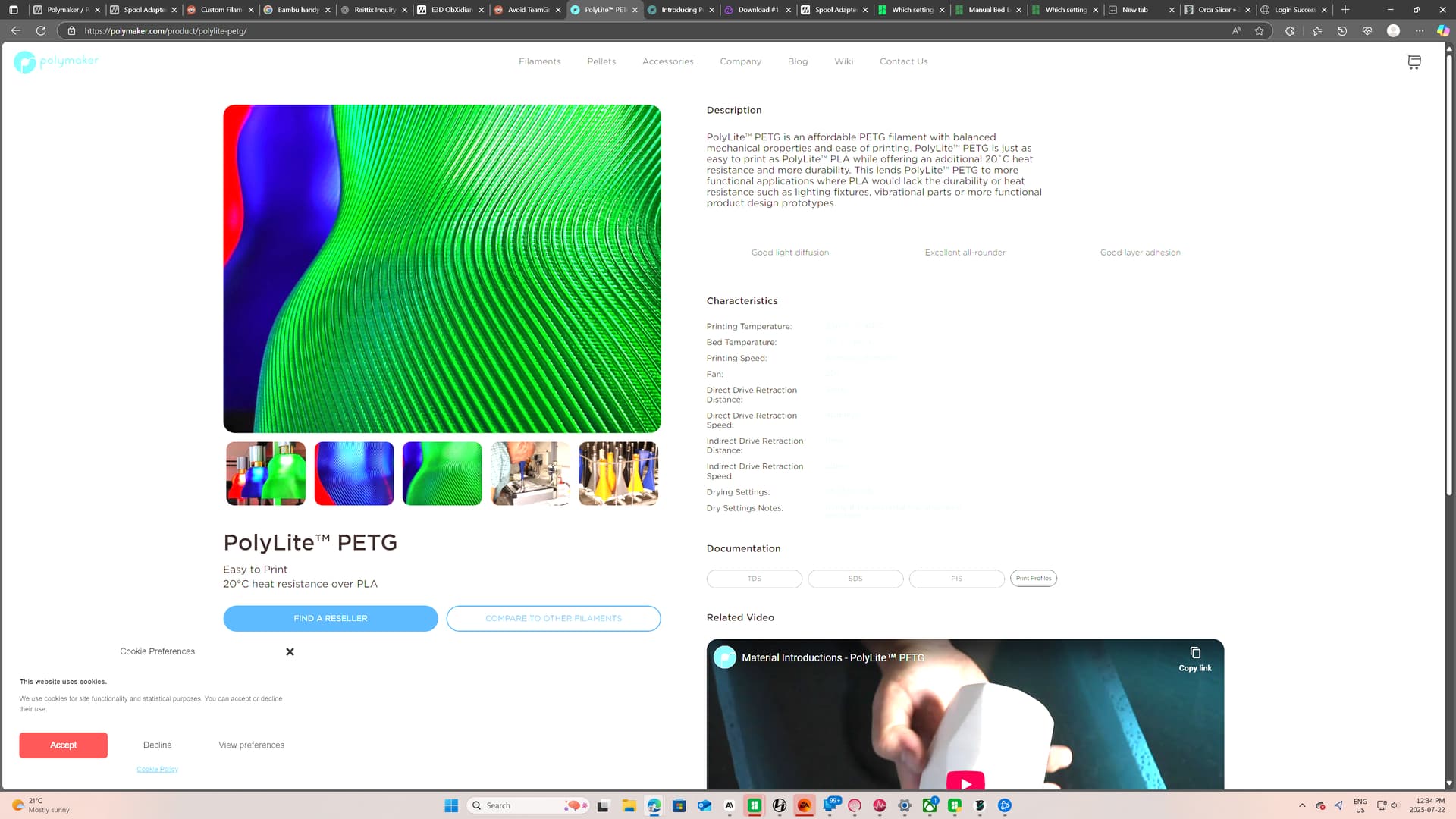Screen dimensions: 1456x819
Task: Close the PolyLite PETG tab
Action: pyautogui.click(x=635, y=10)
